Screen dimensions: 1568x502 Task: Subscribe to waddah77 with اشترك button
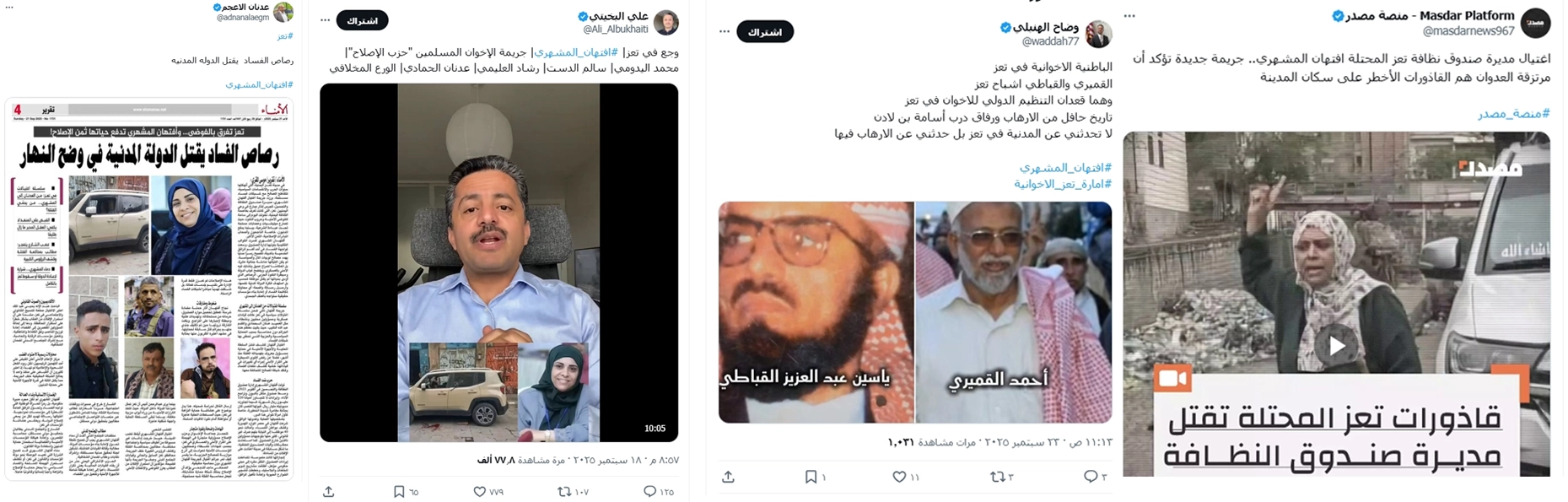[x=765, y=32]
